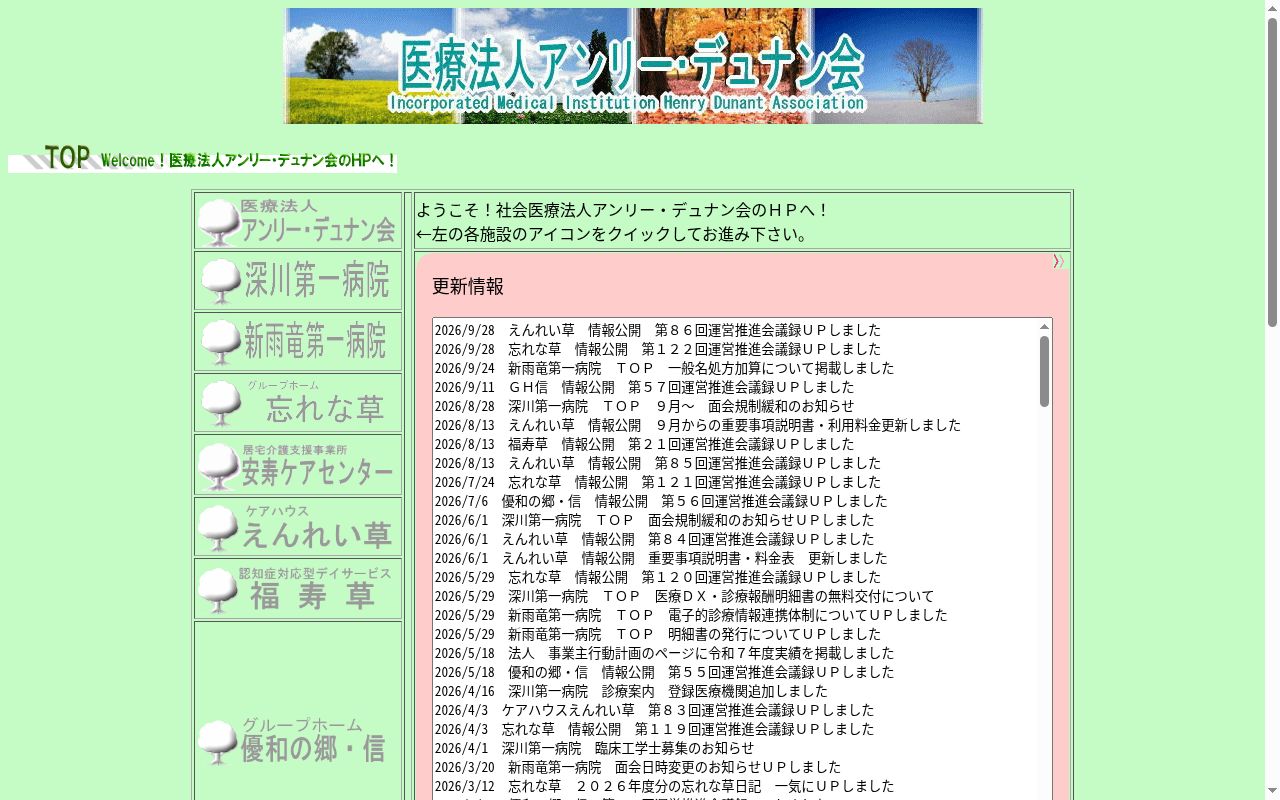The width and height of the screenshot is (1280, 800).
Task: Open the 深川第一病院 sidebar icon
Action: 298,281
